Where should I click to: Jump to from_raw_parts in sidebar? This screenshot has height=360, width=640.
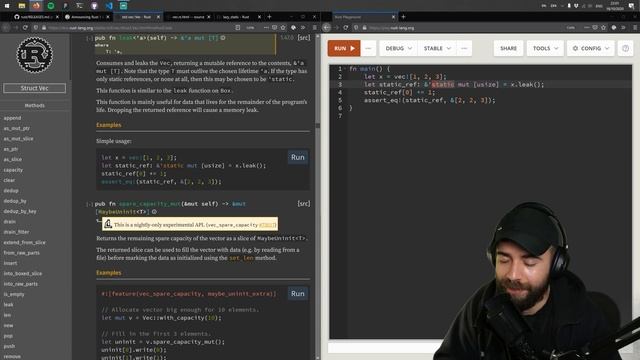[22, 253]
